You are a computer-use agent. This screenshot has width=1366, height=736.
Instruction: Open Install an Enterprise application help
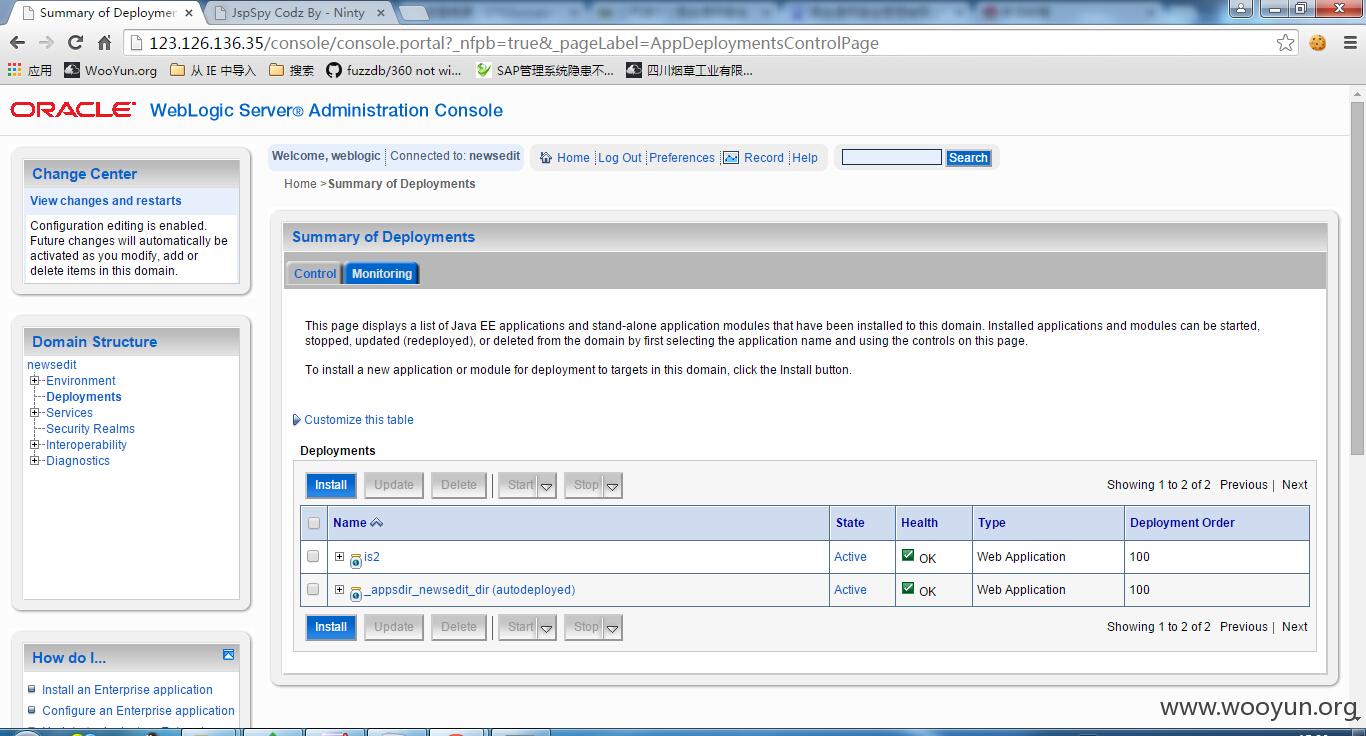[x=127, y=690]
